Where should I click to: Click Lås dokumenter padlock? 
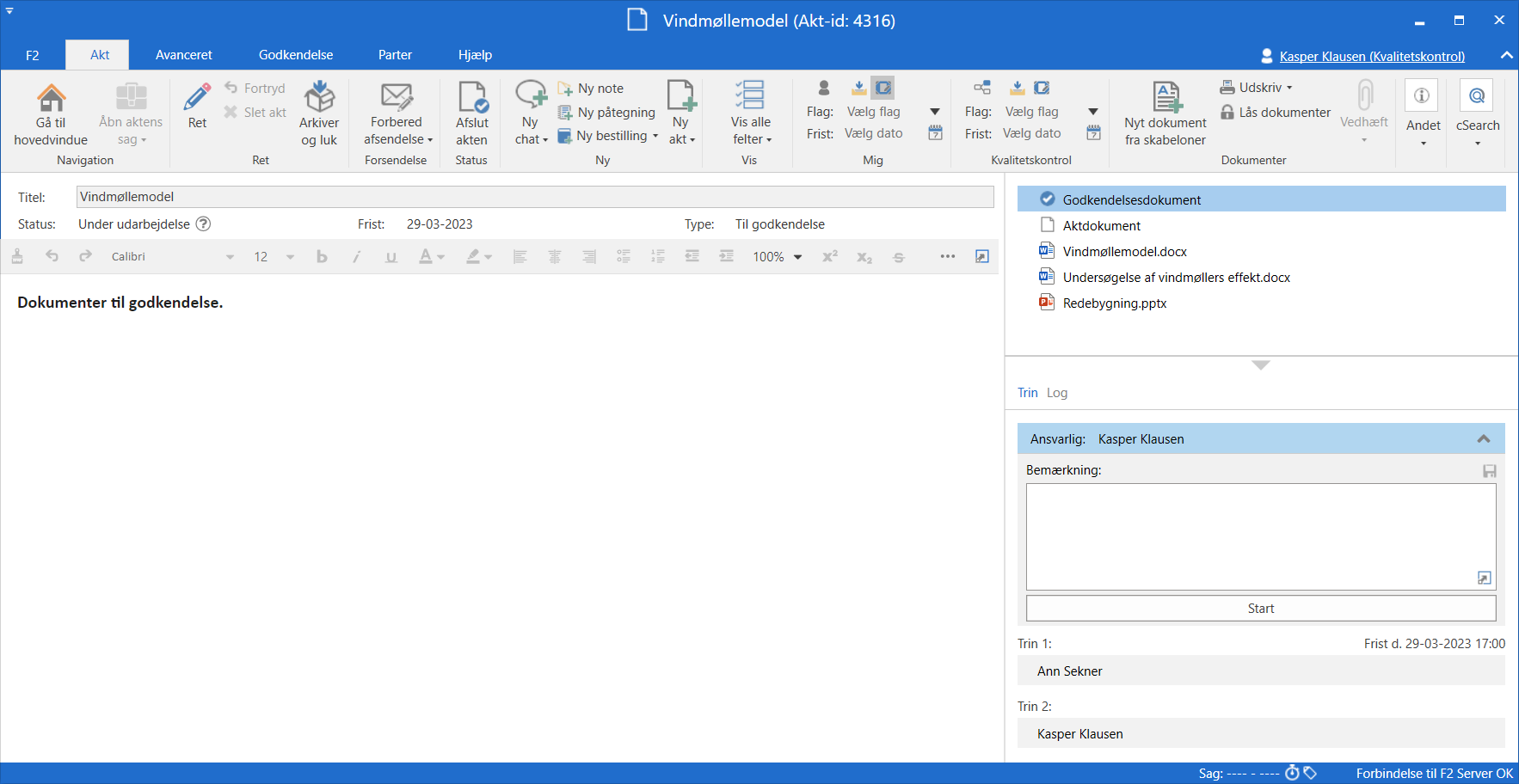(1227, 113)
